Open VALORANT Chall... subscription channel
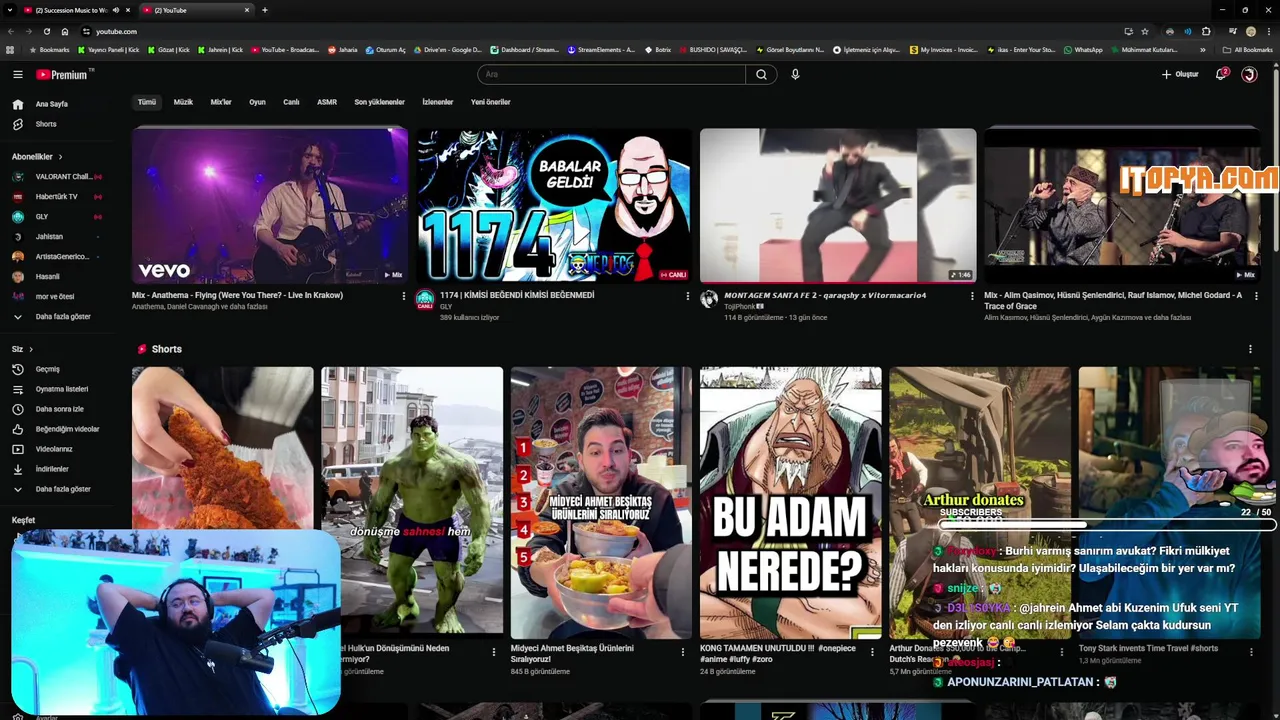Screen dimensions: 1280x720 [x=57, y=177]
